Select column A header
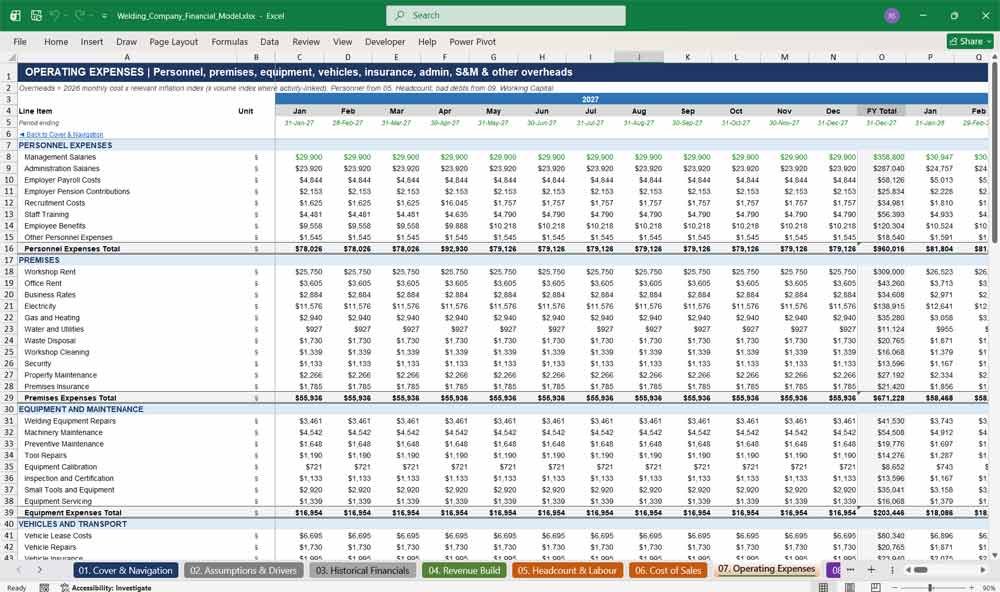 click(x=127, y=57)
